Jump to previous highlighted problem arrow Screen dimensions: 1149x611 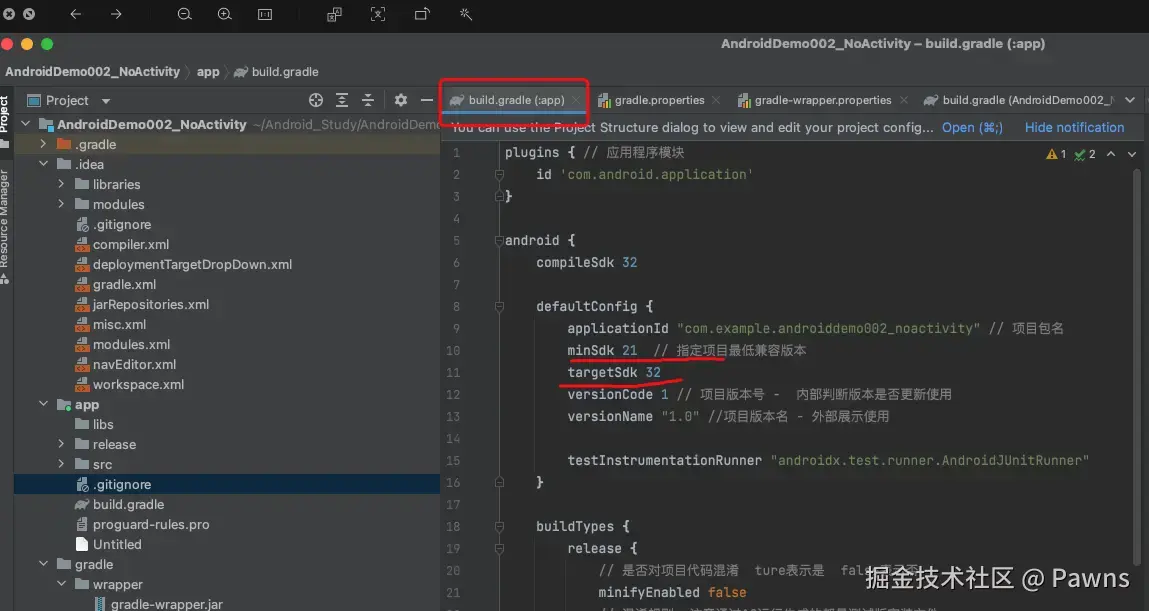pyautogui.click(x=1111, y=154)
